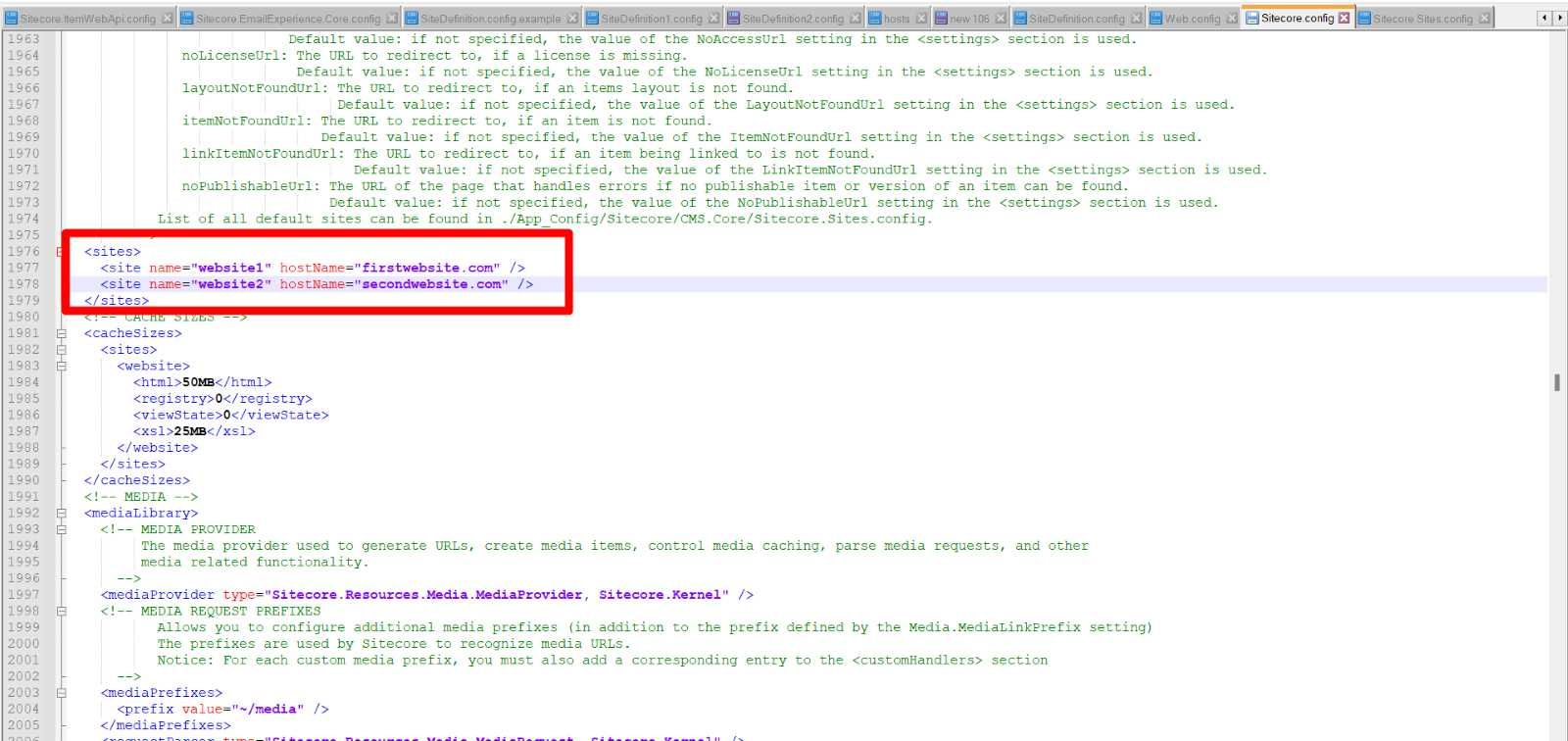1568x741 pixels.
Task: Click the vertical scrollbar thumb
Action: pos(1556,382)
